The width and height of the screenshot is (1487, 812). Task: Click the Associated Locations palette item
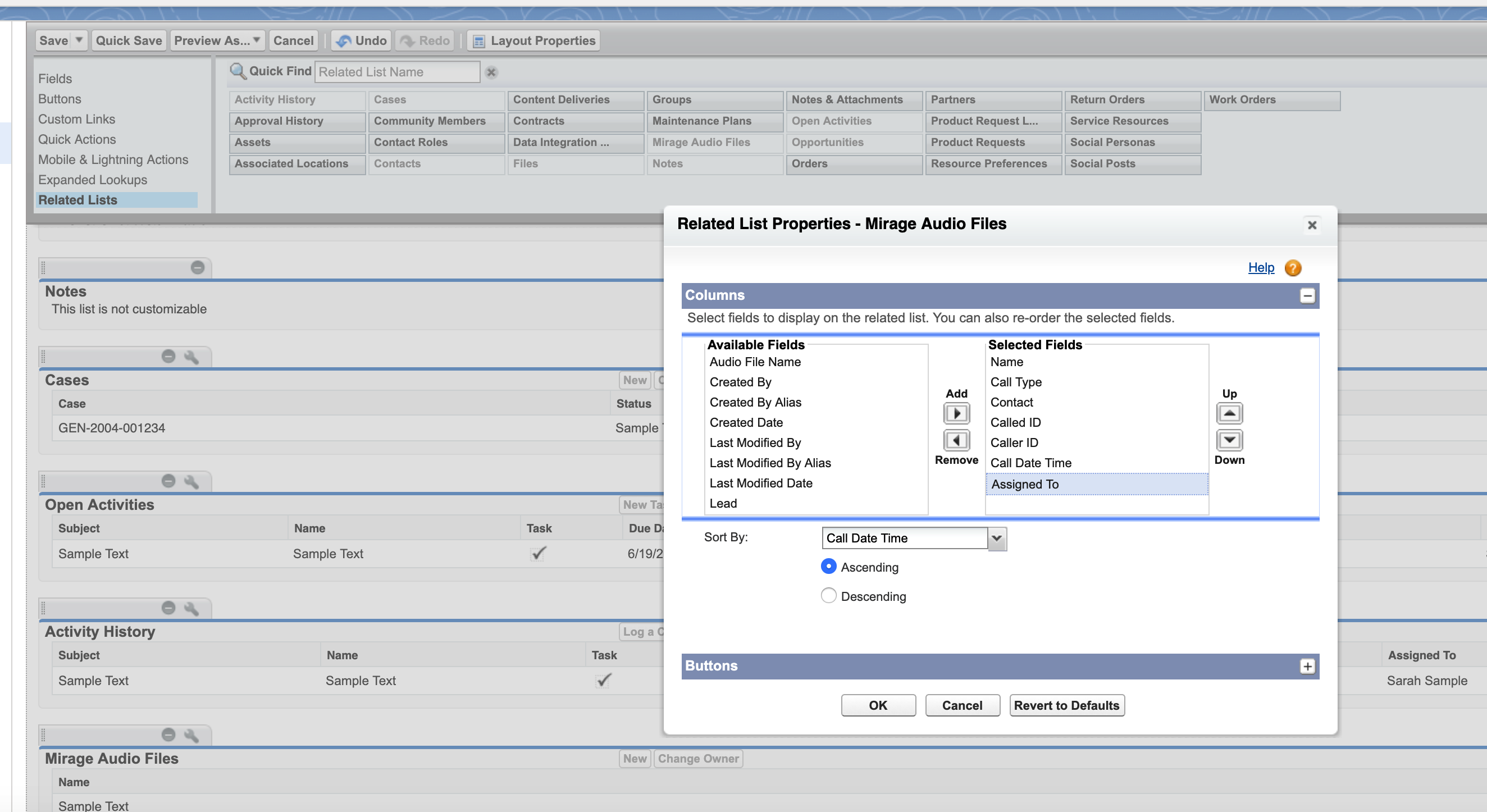tap(297, 164)
